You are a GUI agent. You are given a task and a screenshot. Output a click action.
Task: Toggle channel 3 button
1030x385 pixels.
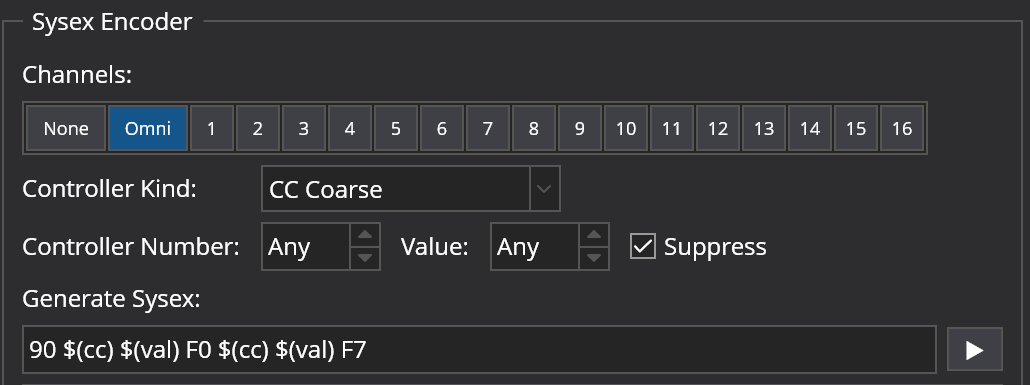(303, 128)
